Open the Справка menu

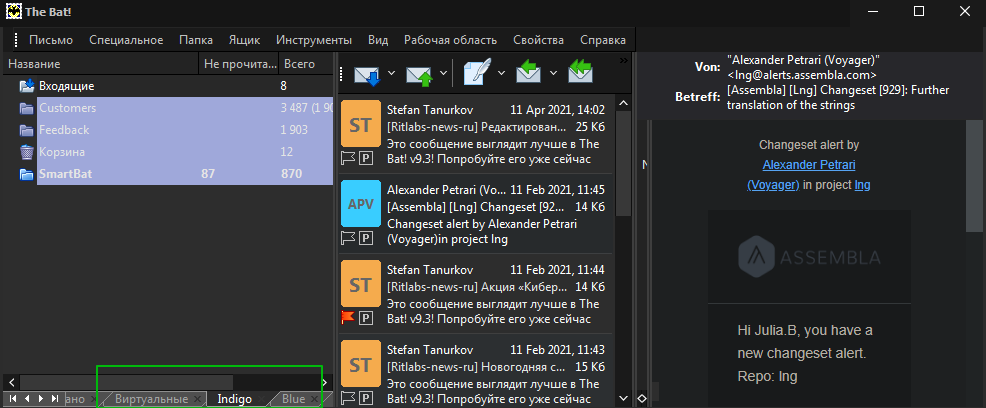[x=603, y=40]
